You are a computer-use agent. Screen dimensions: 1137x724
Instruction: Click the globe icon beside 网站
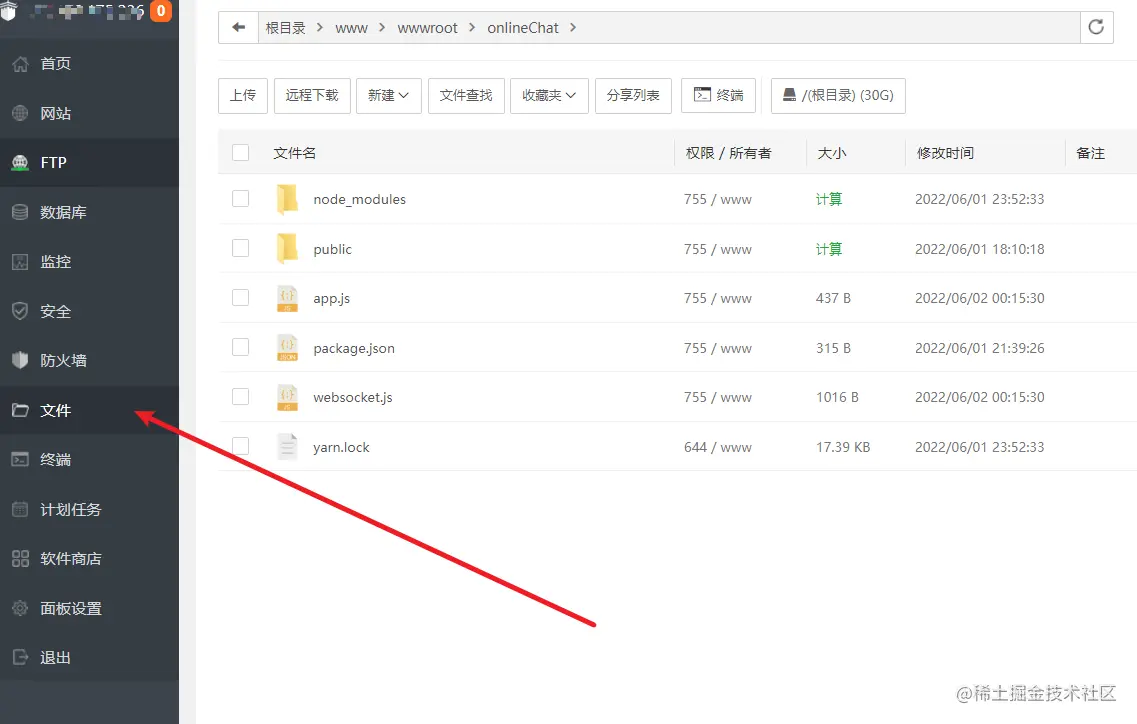pyautogui.click(x=20, y=113)
